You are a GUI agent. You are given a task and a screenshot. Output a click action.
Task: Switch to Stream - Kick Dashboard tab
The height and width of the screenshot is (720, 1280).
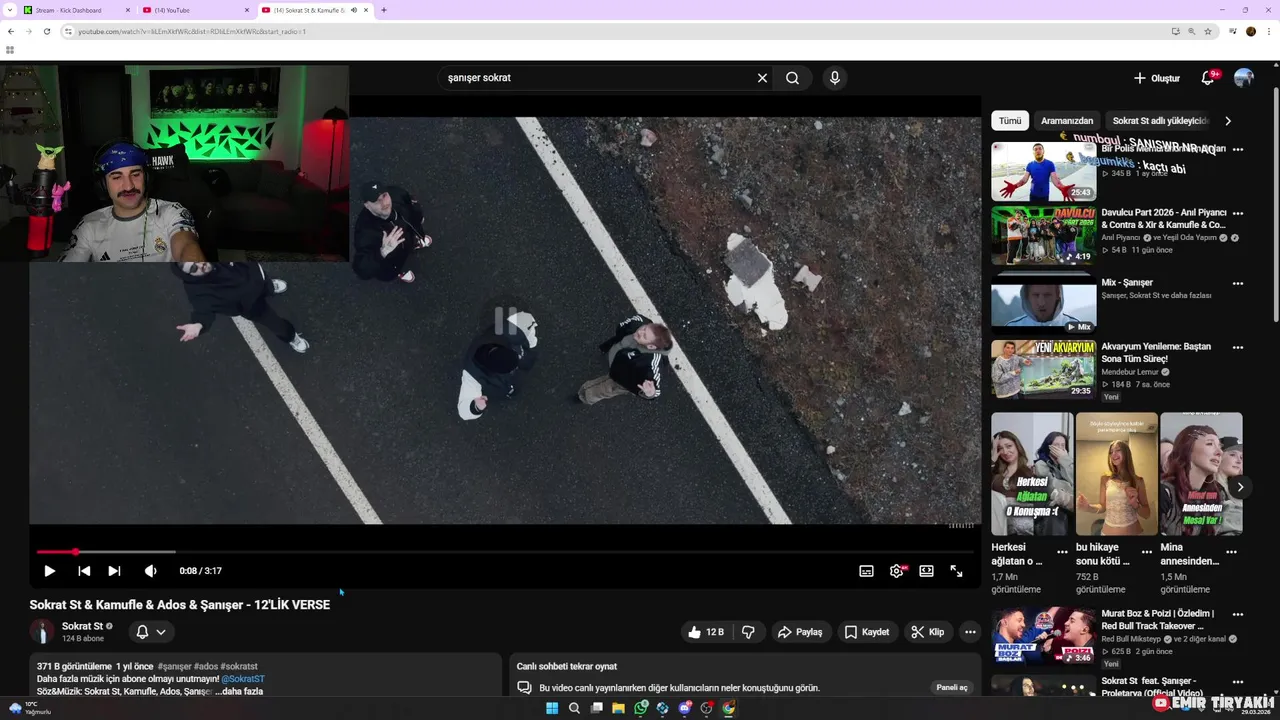[x=76, y=10]
